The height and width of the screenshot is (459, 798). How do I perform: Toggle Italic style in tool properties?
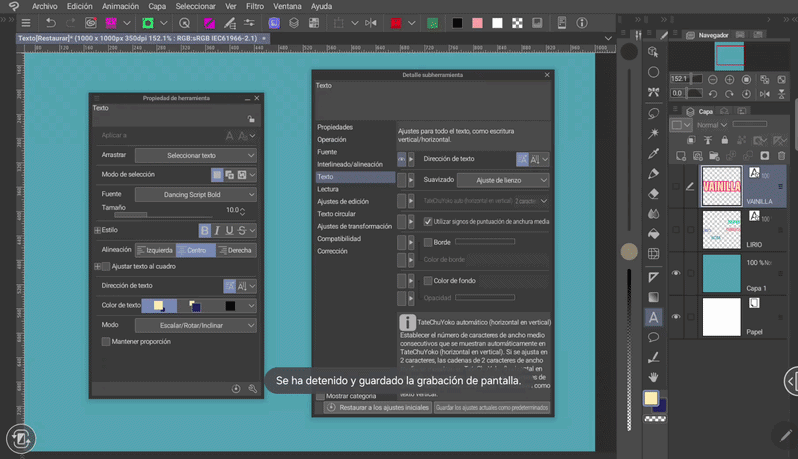[217, 230]
